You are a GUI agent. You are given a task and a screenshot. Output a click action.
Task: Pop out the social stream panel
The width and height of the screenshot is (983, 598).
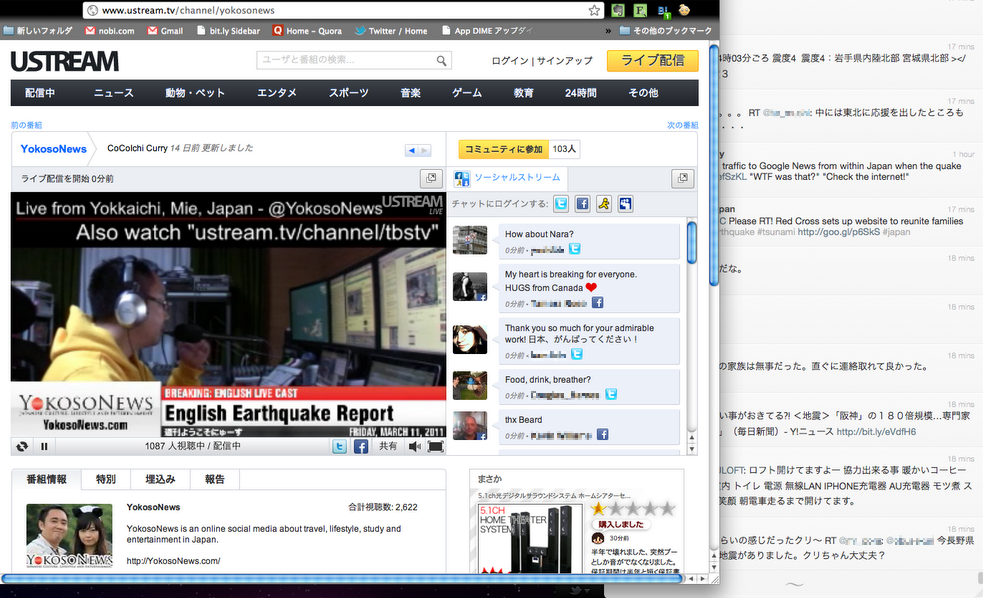pyautogui.click(x=683, y=179)
